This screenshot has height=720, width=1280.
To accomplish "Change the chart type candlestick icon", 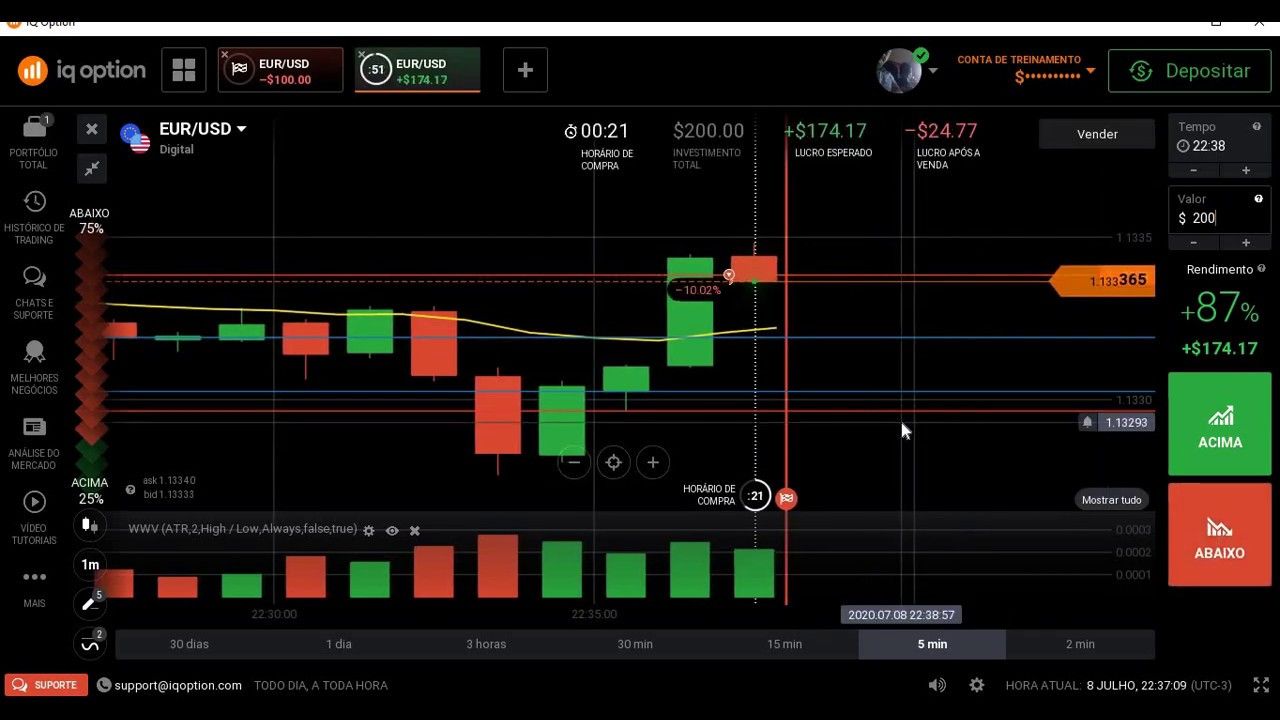I will pyautogui.click(x=90, y=525).
